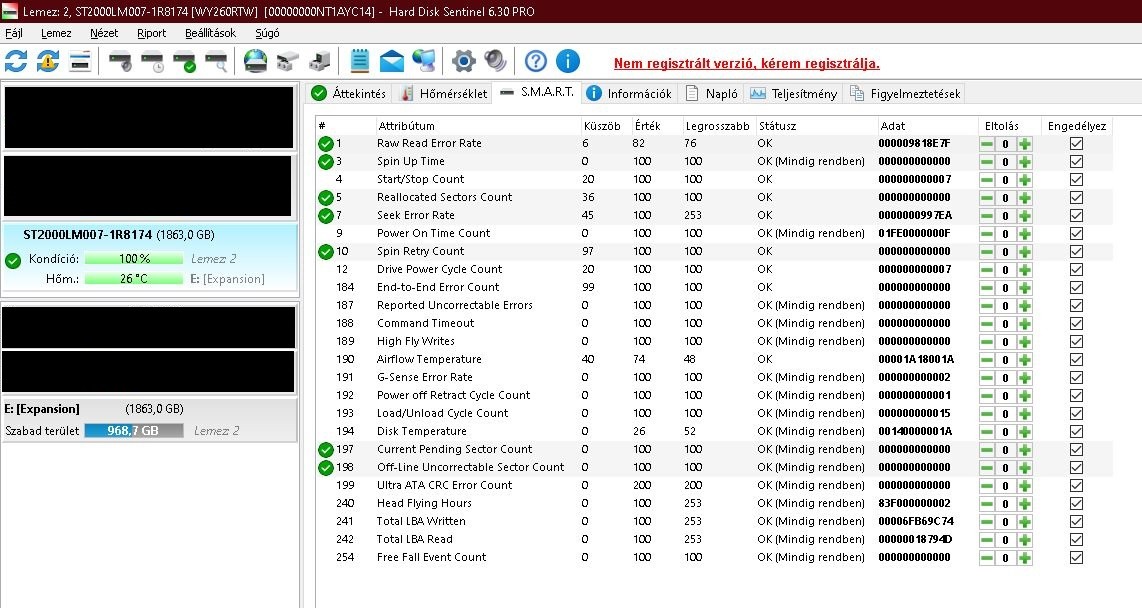Click green check icon beside Current Pending Sector Count
The image size is (1142, 608).
(326, 449)
